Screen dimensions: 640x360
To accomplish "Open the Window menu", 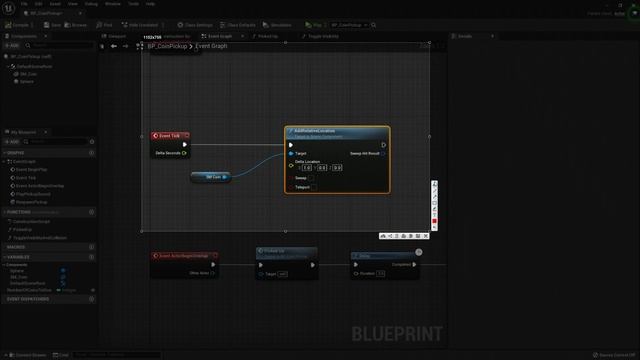I will 113,4.
